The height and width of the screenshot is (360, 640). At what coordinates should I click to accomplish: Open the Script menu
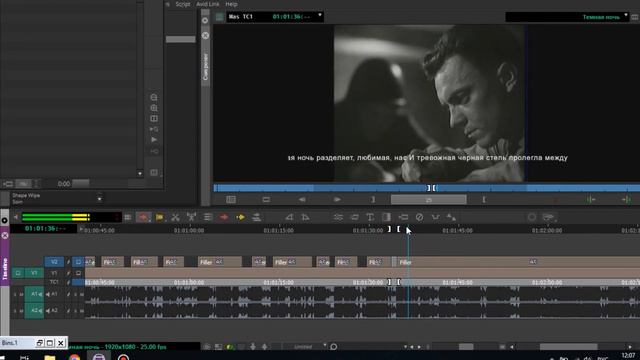coord(182,4)
